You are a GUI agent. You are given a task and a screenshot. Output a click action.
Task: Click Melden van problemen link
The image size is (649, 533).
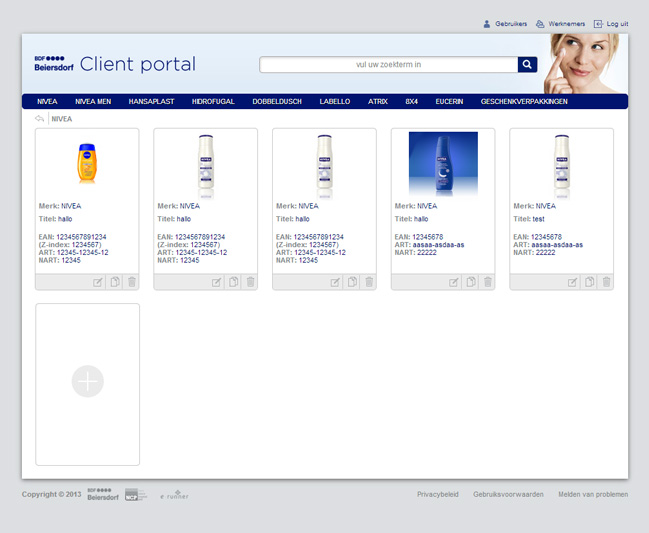tap(593, 494)
